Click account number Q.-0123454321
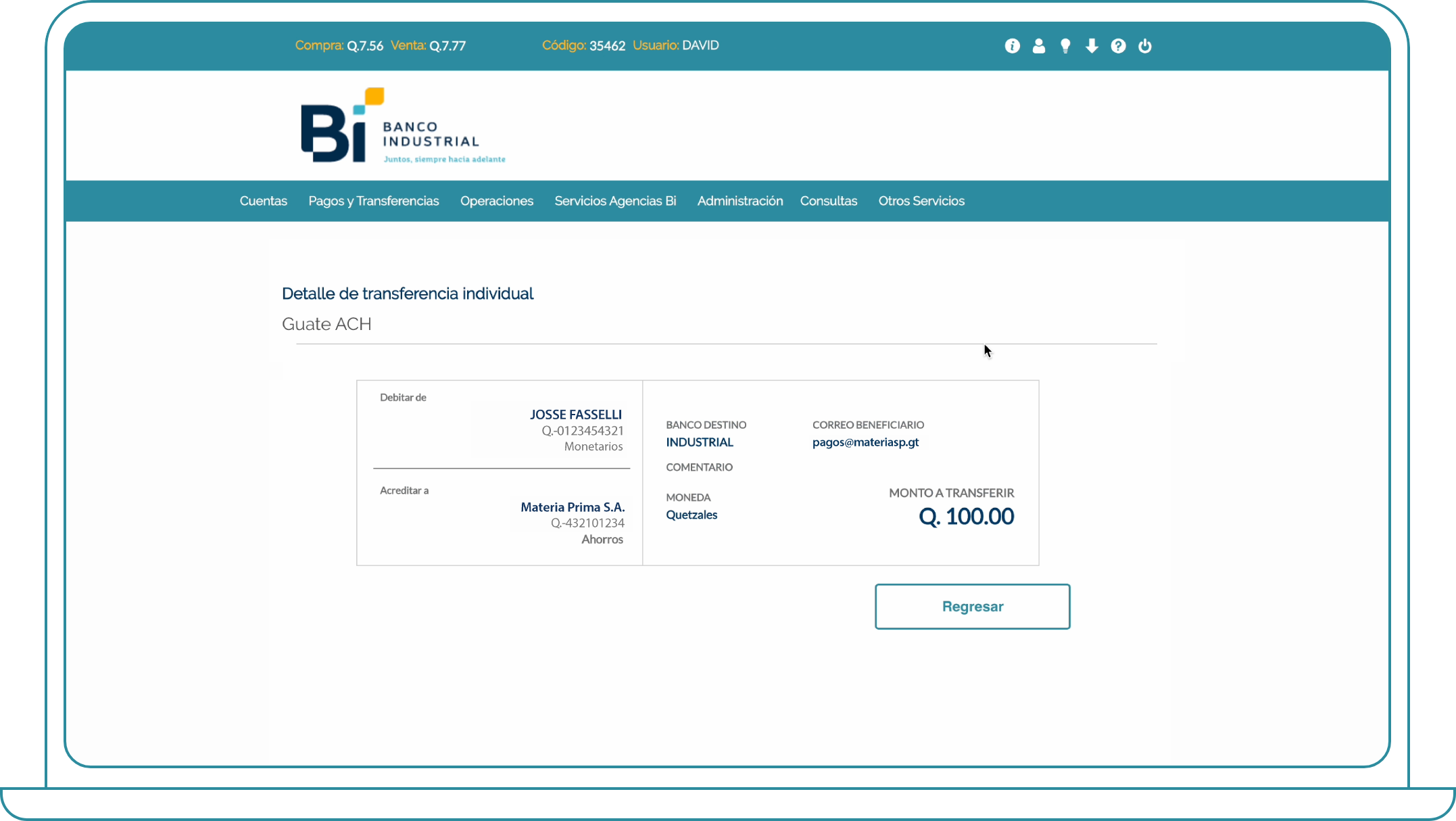Viewport: 1456px width, 821px height. pyautogui.click(x=583, y=431)
